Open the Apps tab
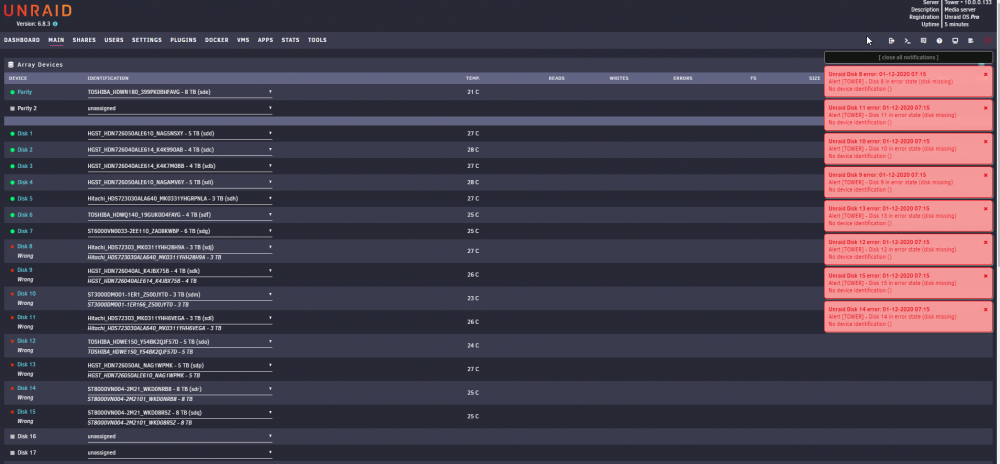The width and height of the screenshot is (1000, 464). (x=265, y=40)
